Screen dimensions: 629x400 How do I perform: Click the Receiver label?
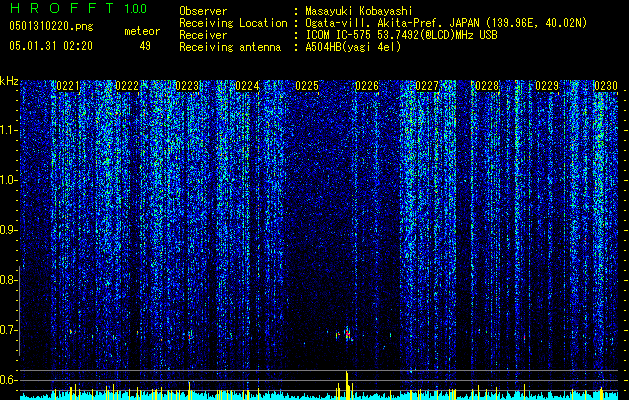tap(203, 35)
